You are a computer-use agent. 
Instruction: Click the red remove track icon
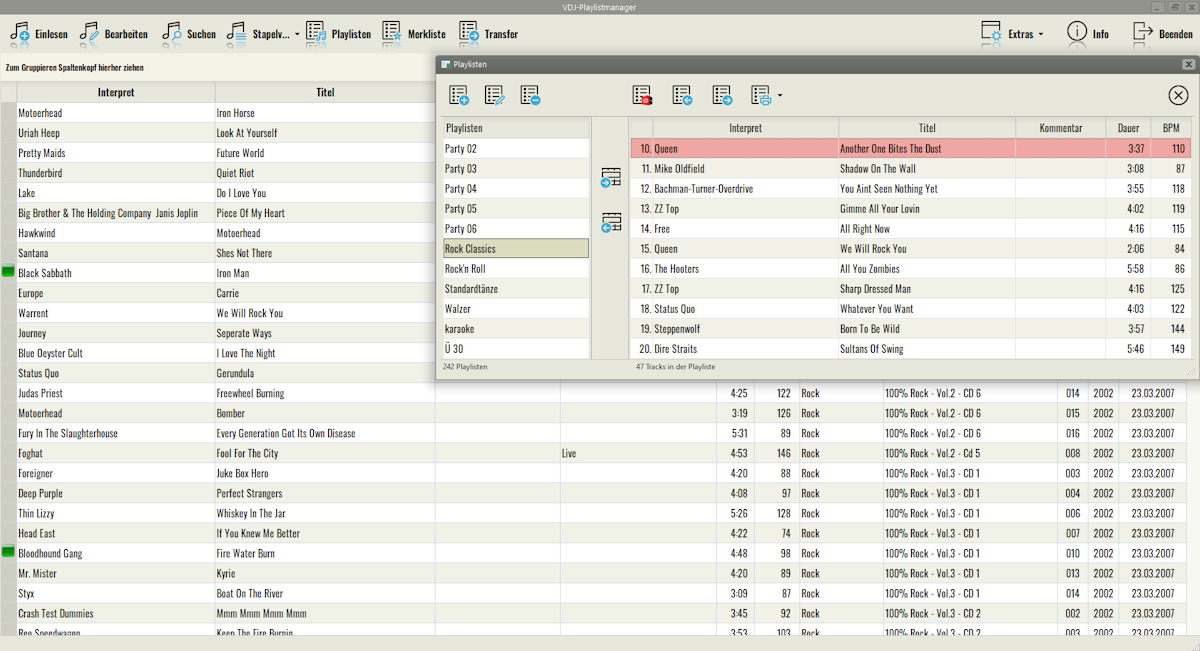642,96
